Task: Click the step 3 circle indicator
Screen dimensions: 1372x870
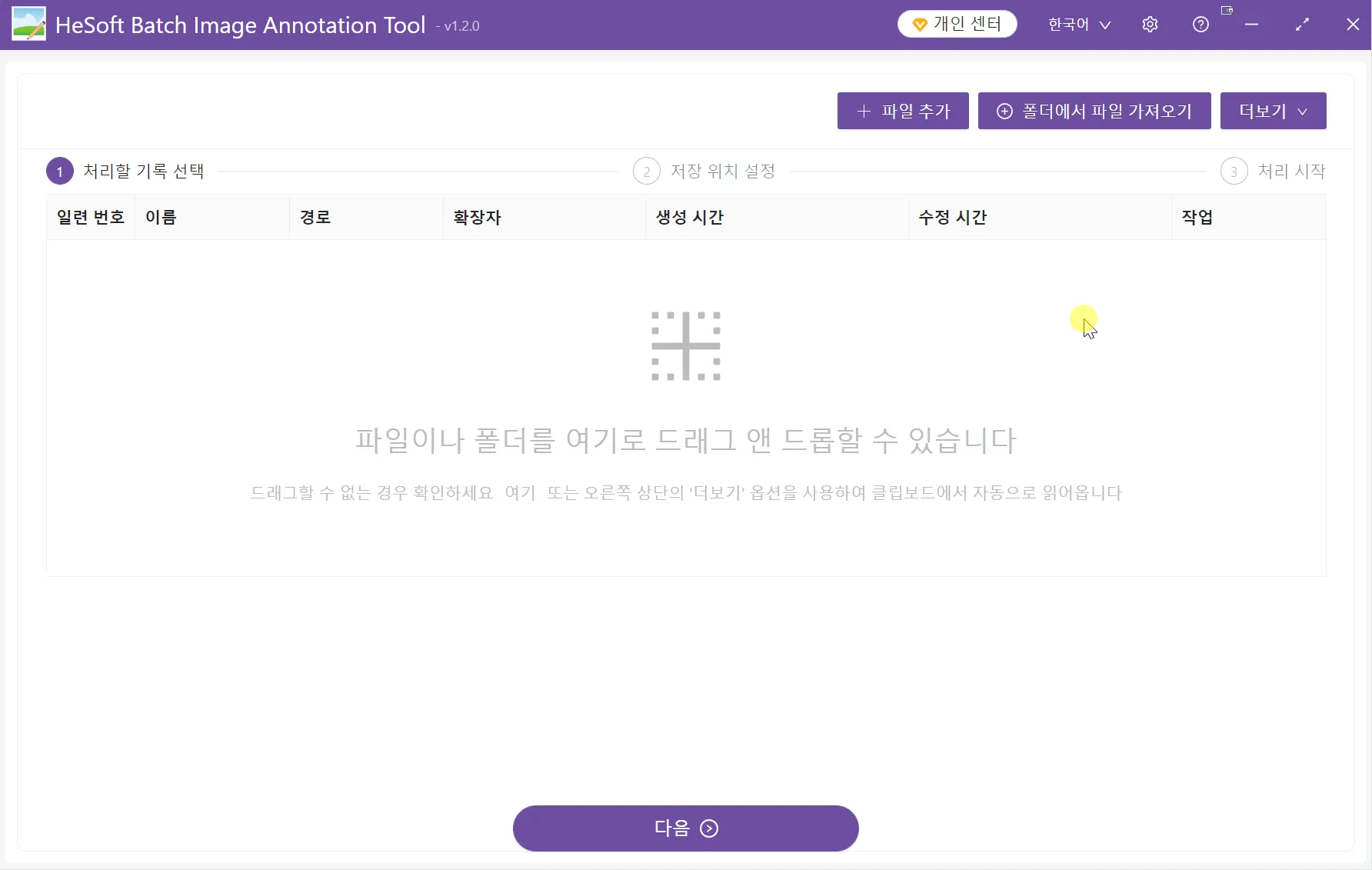Action: (x=1234, y=172)
